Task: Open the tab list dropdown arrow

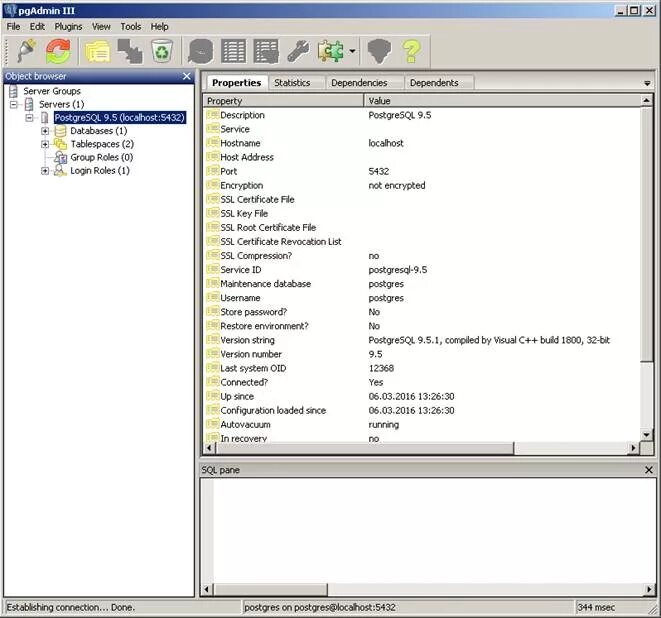Action: (647, 83)
